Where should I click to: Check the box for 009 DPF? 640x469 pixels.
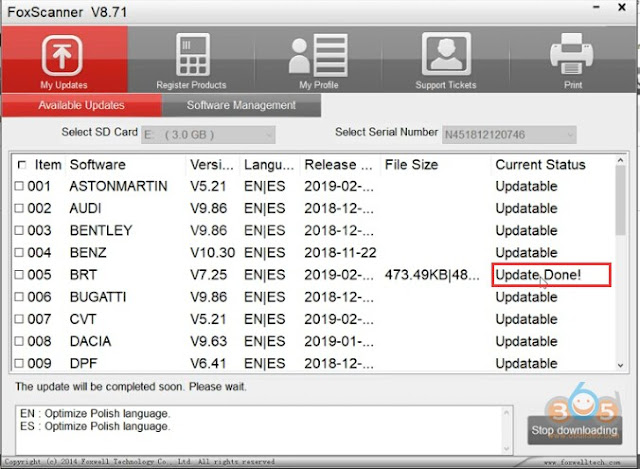19,363
